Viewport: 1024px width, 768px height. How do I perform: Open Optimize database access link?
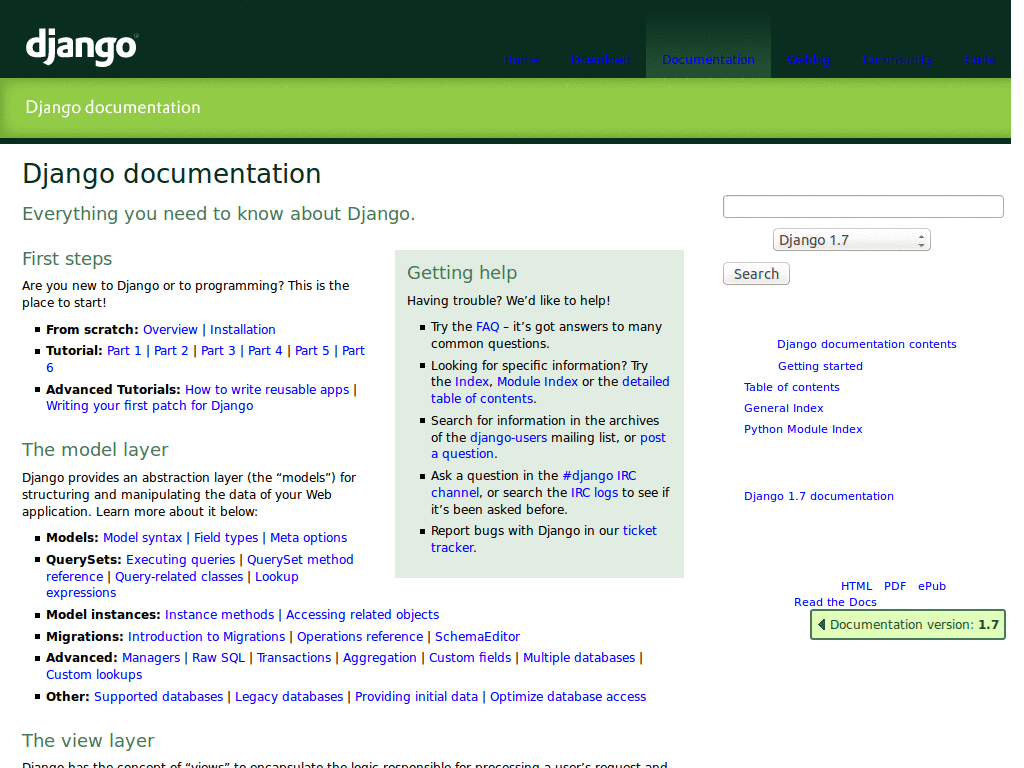[x=568, y=697]
